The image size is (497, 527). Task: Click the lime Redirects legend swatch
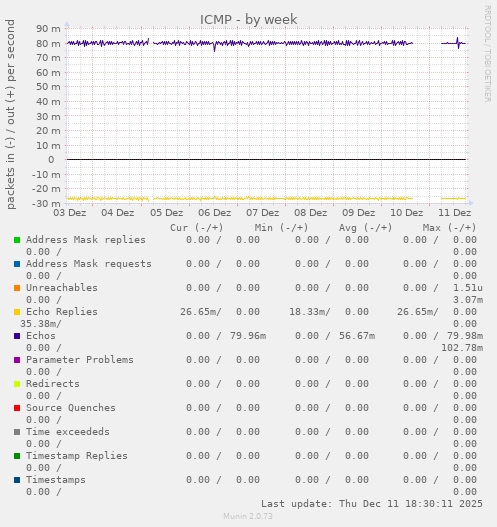17,384
